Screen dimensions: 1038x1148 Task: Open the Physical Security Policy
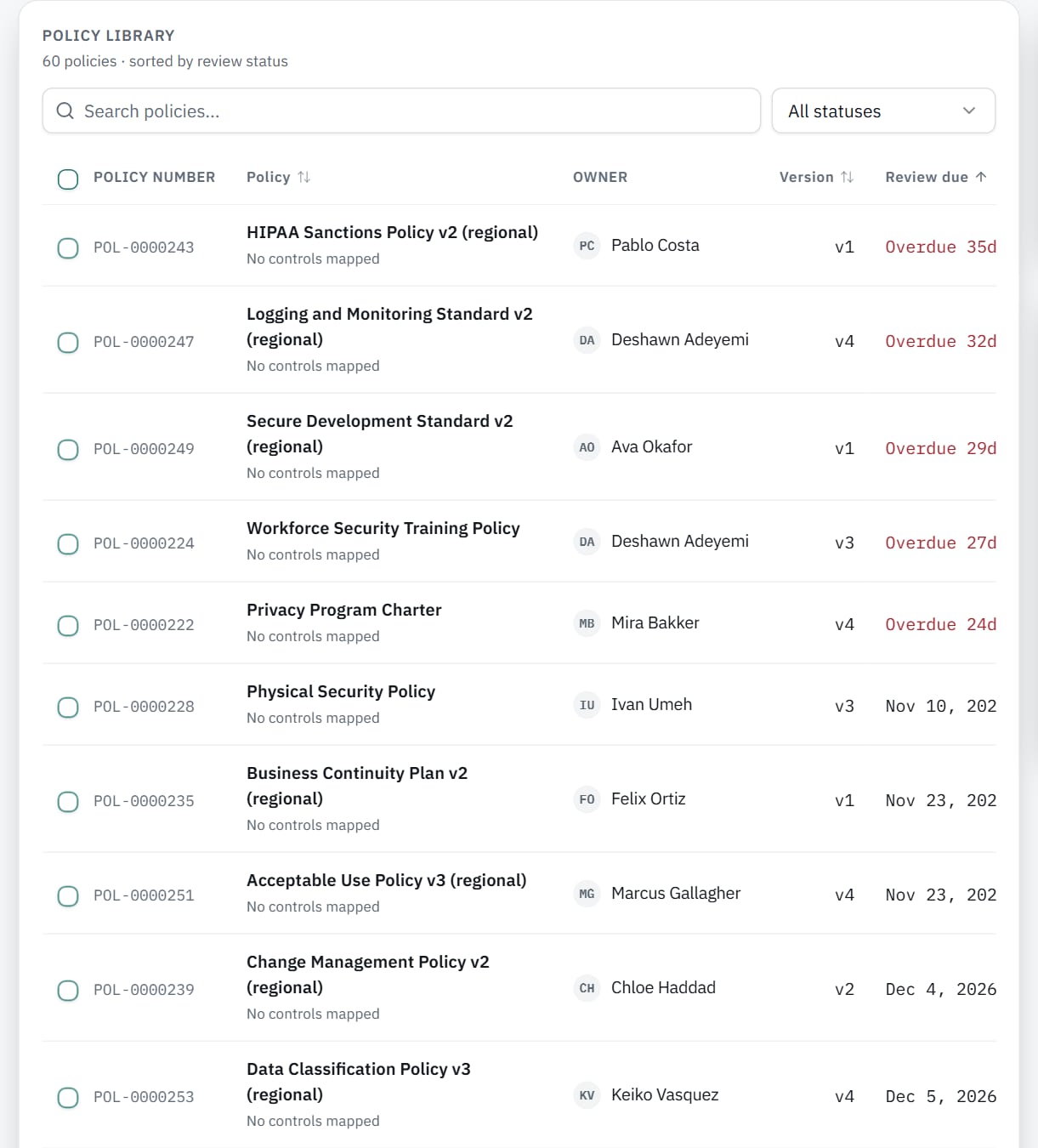coord(341,691)
